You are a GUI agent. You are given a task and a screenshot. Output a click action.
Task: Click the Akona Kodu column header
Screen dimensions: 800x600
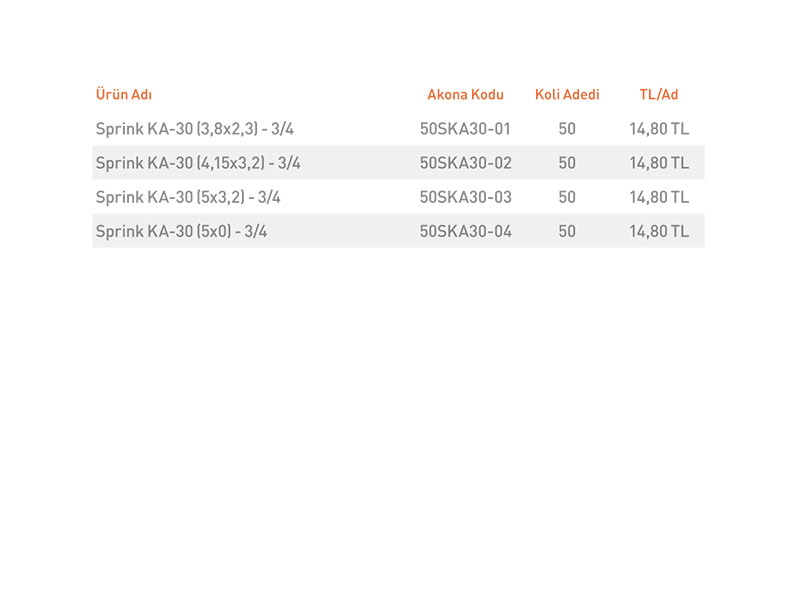465,94
